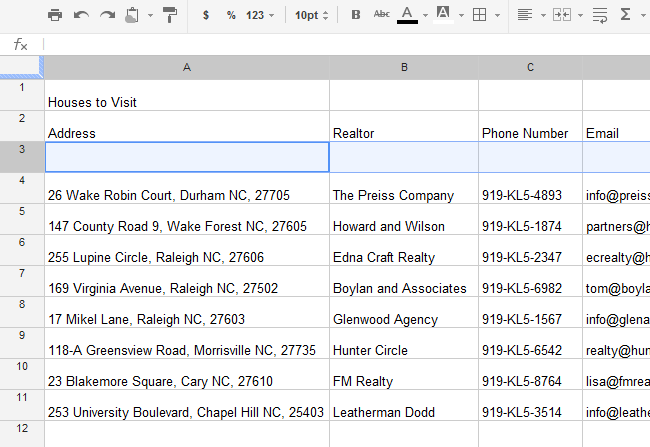Open the 10pt font size selector
The height and width of the screenshot is (447, 650).
tap(311, 15)
